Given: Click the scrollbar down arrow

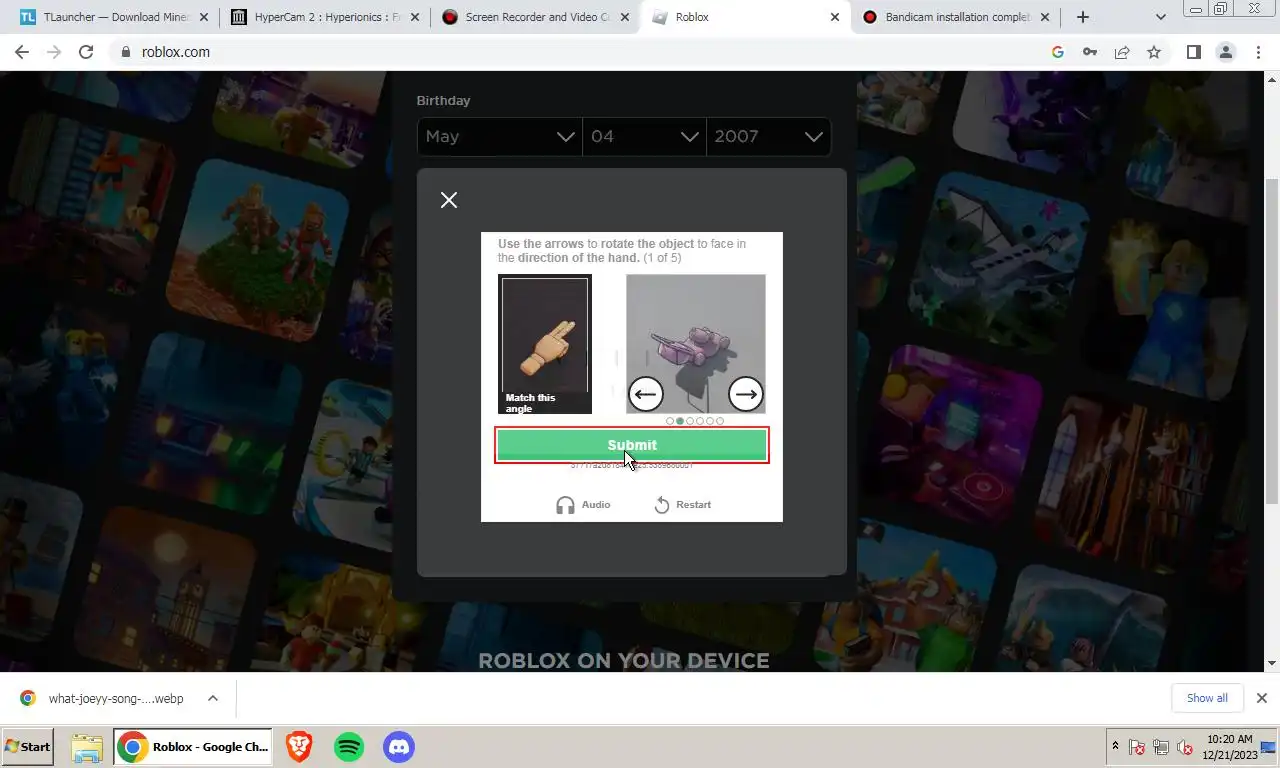Looking at the screenshot, I should [1272, 663].
